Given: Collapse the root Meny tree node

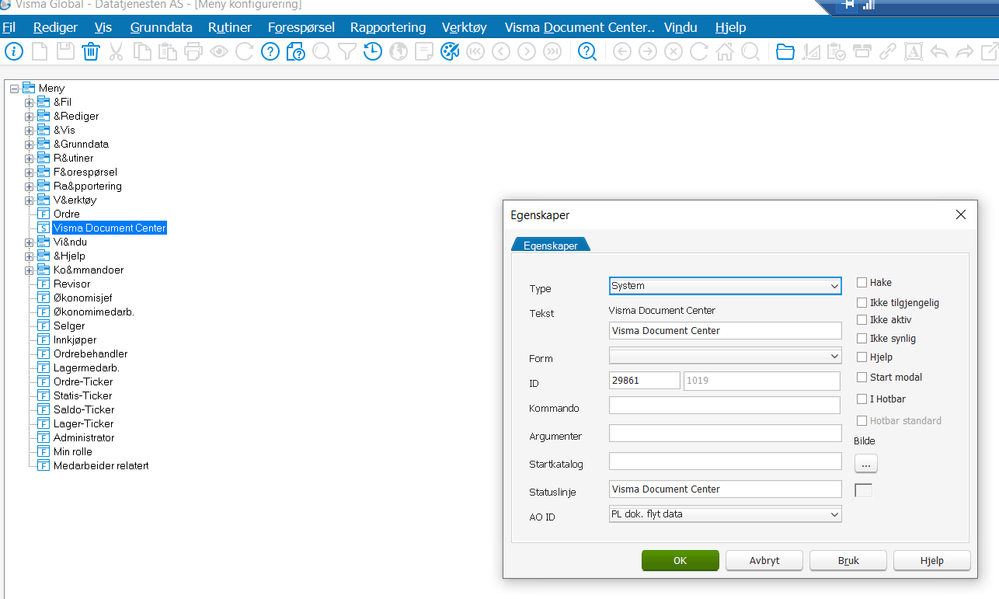Looking at the screenshot, I should tap(14, 89).
